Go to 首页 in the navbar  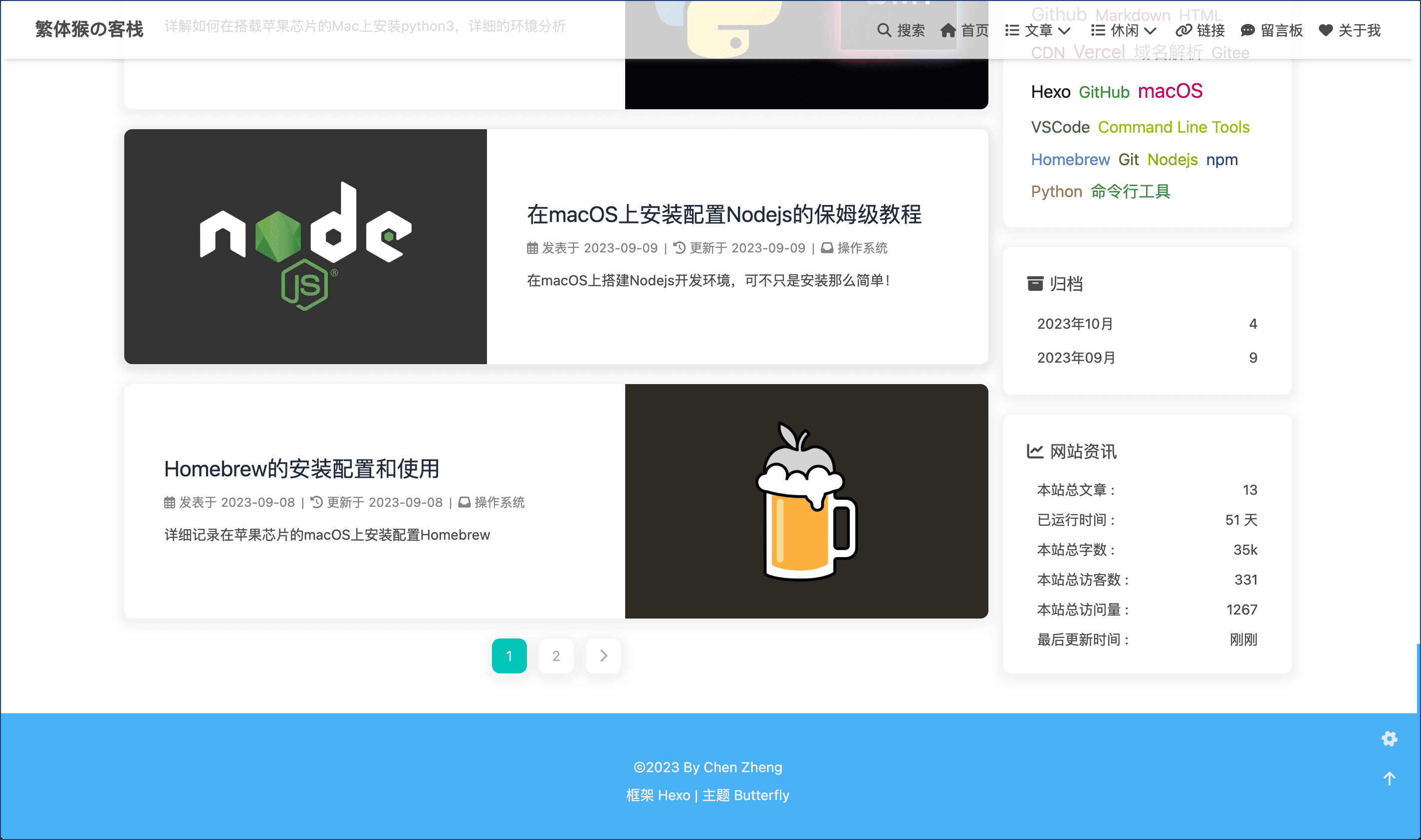(964, 30)
